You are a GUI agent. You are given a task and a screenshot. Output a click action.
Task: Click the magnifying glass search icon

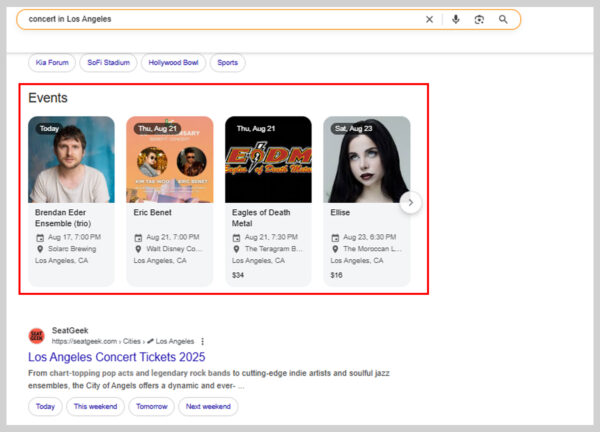pos(503,19)
